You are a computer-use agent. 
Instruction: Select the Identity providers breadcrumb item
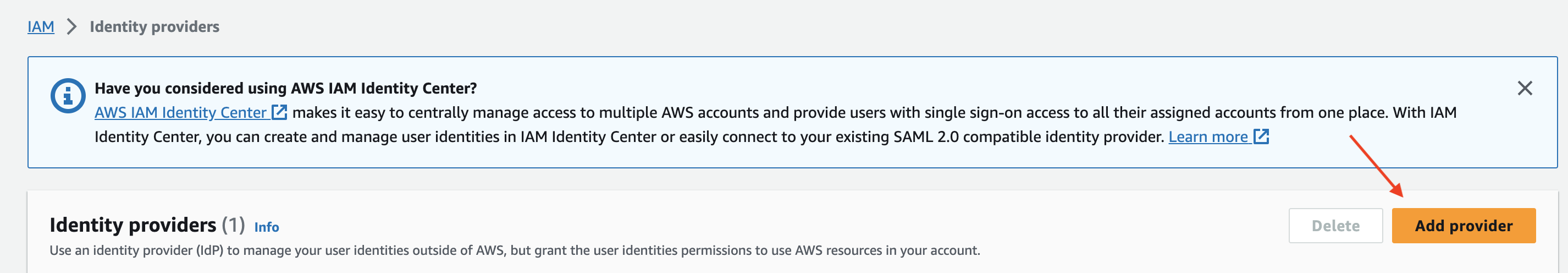[154, 27]
